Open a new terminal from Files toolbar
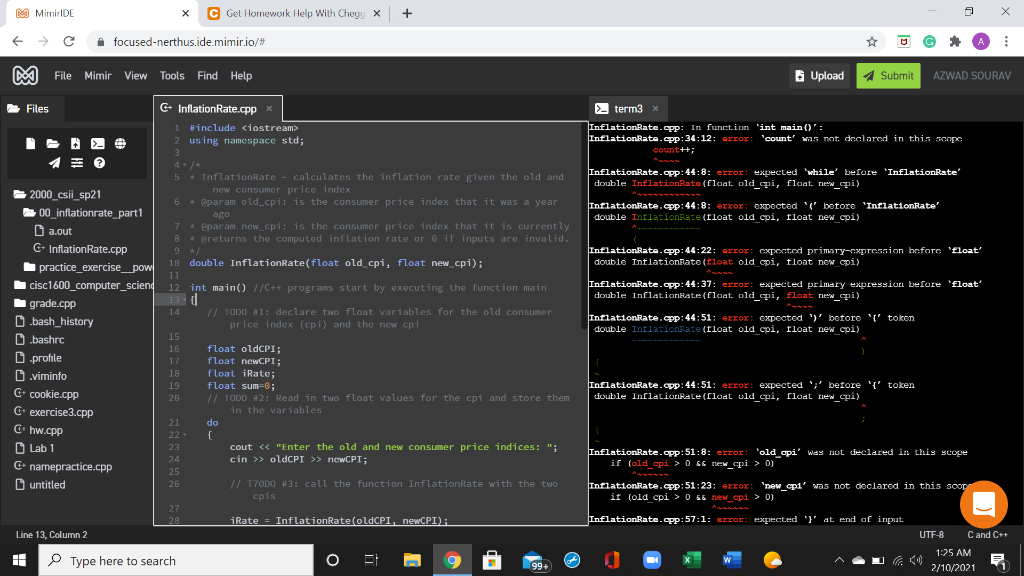This screenshot has height=576, width=1024. coord(97,144)
